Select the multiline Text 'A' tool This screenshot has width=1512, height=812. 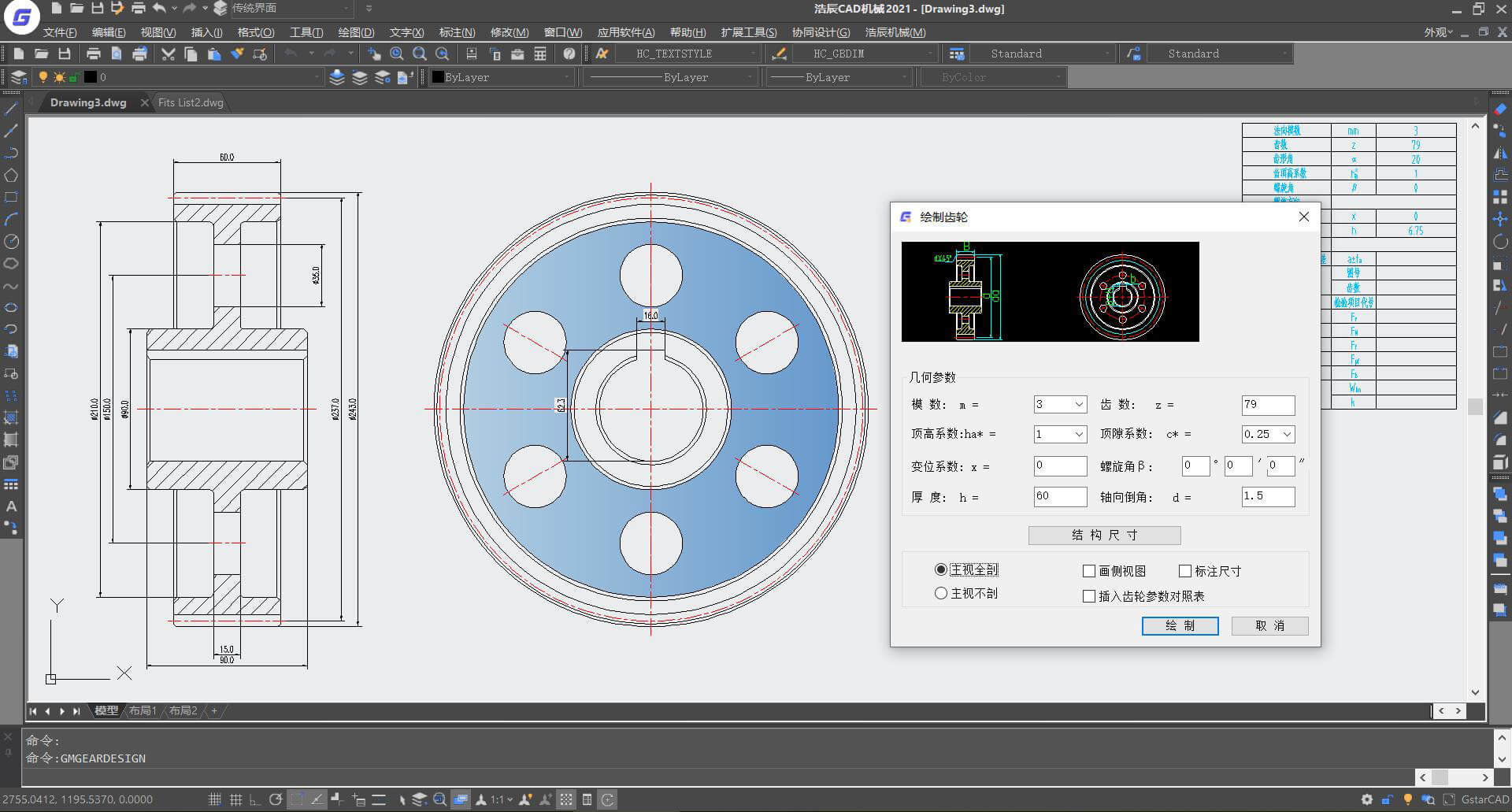coord(11,506)
